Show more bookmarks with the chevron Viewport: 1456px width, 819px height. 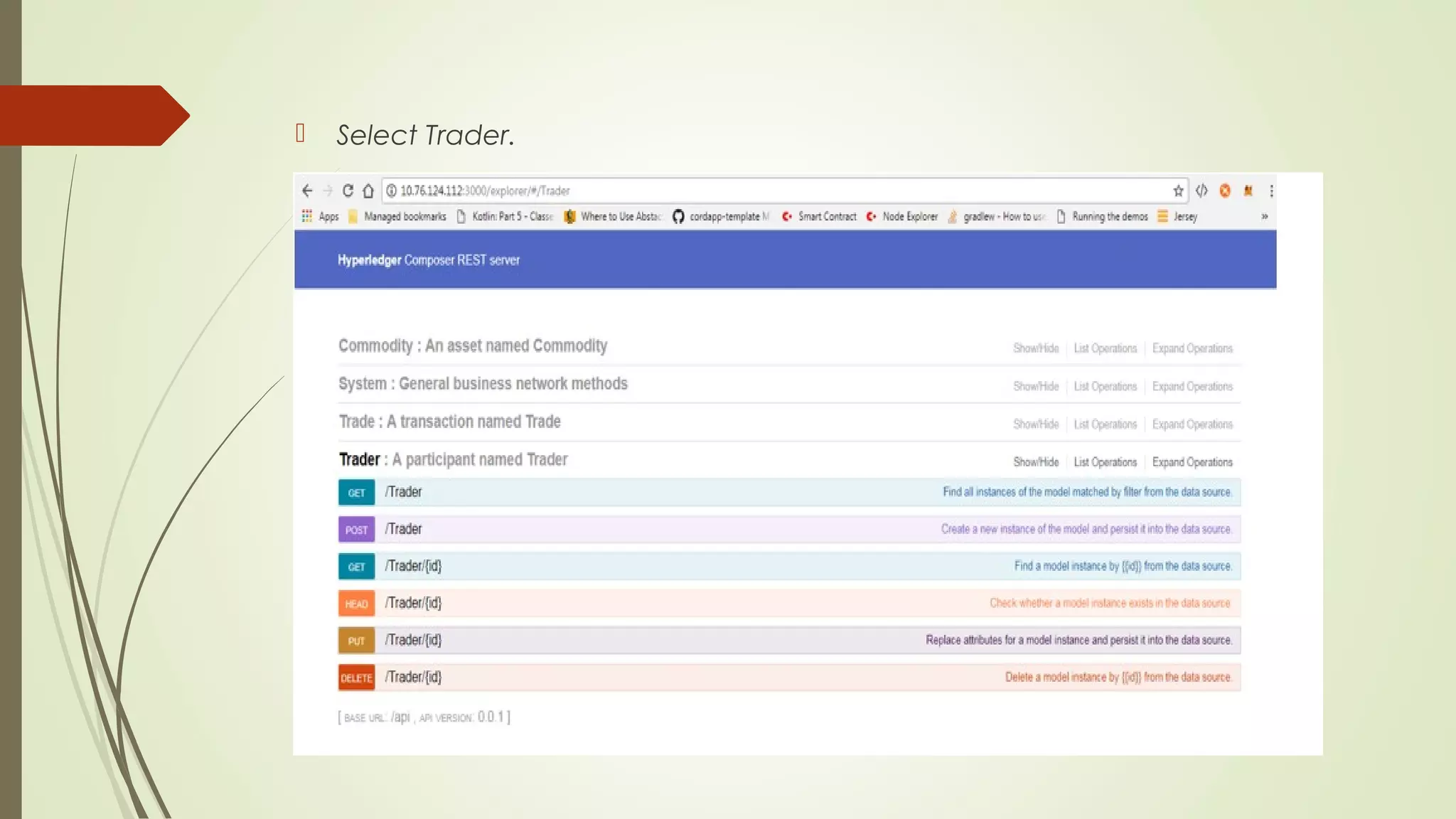[1265, 216]
